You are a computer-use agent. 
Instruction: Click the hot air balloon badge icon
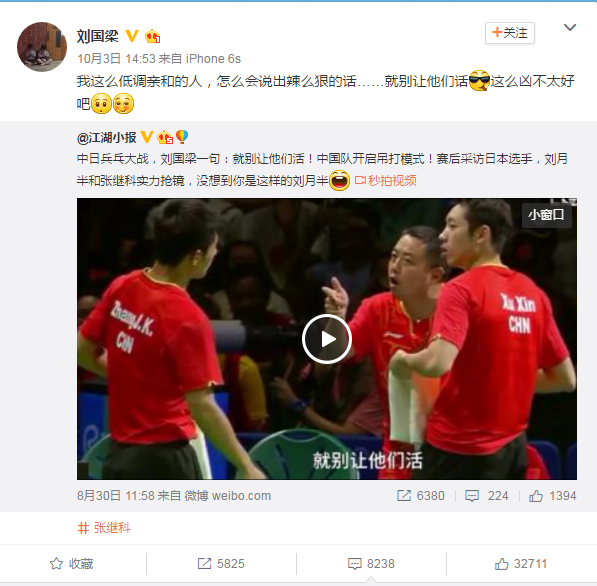tap(182, 137)
